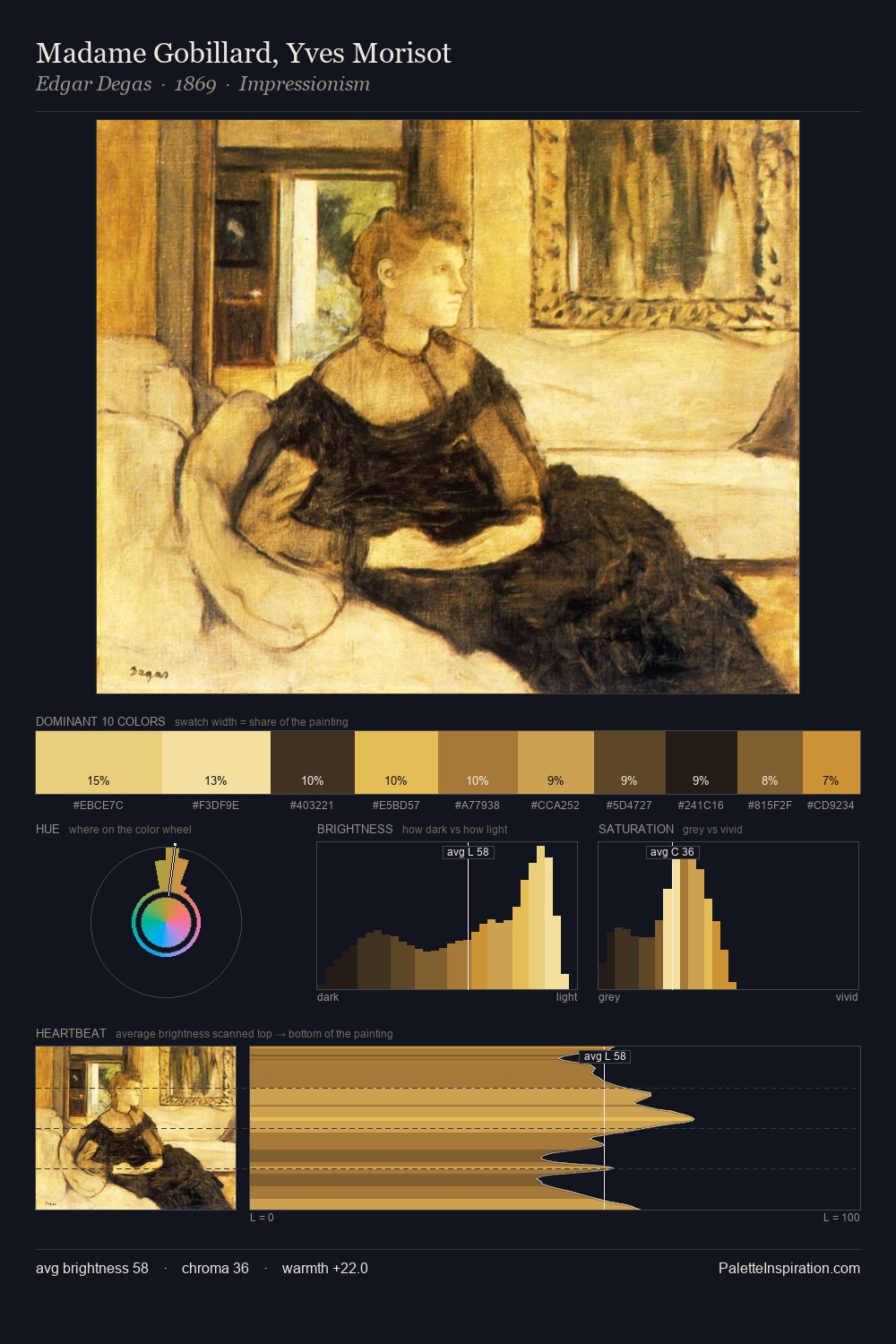Image resolution: width=896 pixels, height=1344 pixels.
Task: Select the #CD9234 orange swatch
Action: [x=831, y=762]
